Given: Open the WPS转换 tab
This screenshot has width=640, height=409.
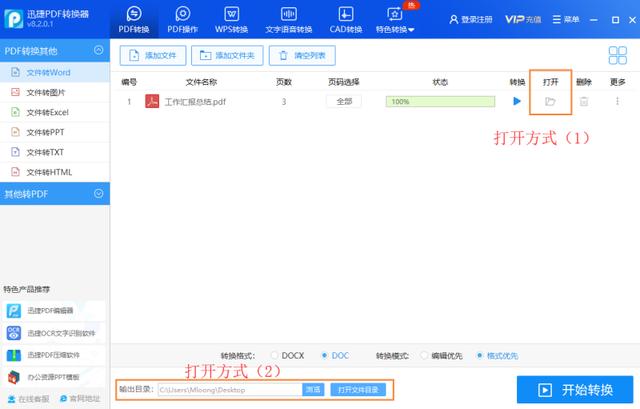Looking at the screenshot, I should pyautogui.click(x=231, y=19).
